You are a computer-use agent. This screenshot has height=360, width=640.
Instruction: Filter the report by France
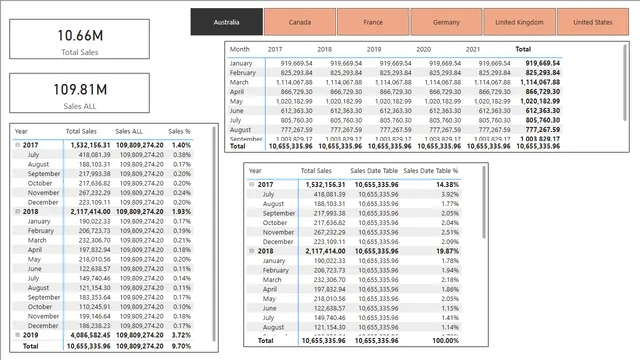373,22
